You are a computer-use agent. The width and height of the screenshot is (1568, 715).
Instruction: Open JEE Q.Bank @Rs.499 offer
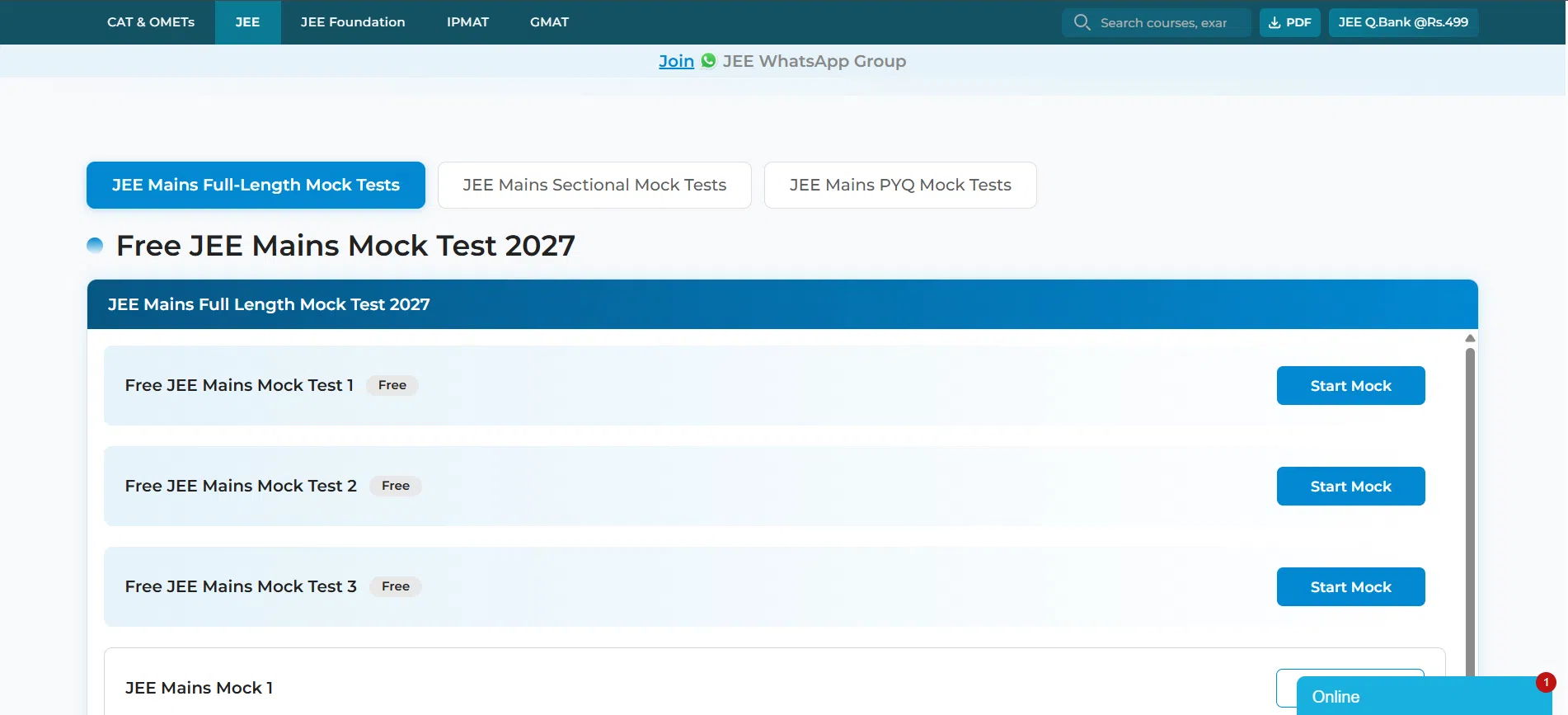click(x=1403, y=22)
